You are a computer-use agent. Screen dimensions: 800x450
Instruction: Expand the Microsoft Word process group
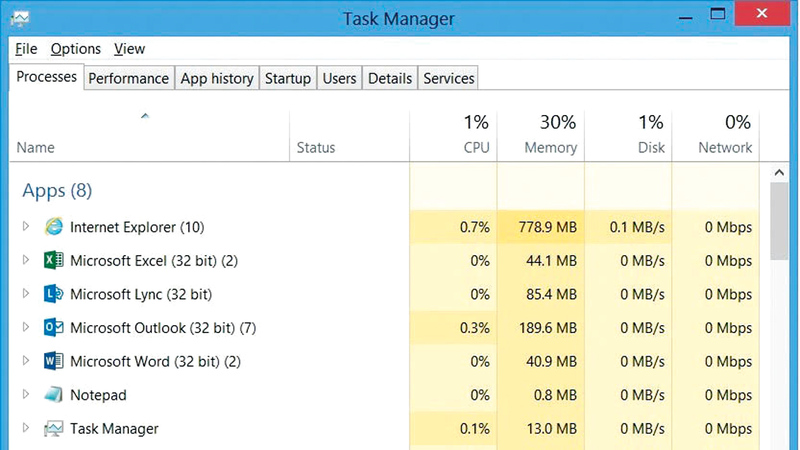coord(26,362)
